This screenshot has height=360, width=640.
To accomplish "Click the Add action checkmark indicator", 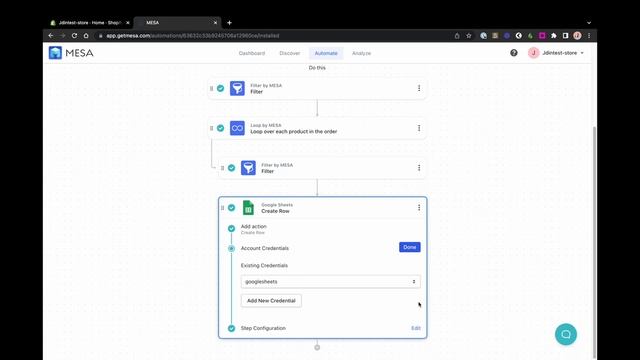I will pos(231,229).
